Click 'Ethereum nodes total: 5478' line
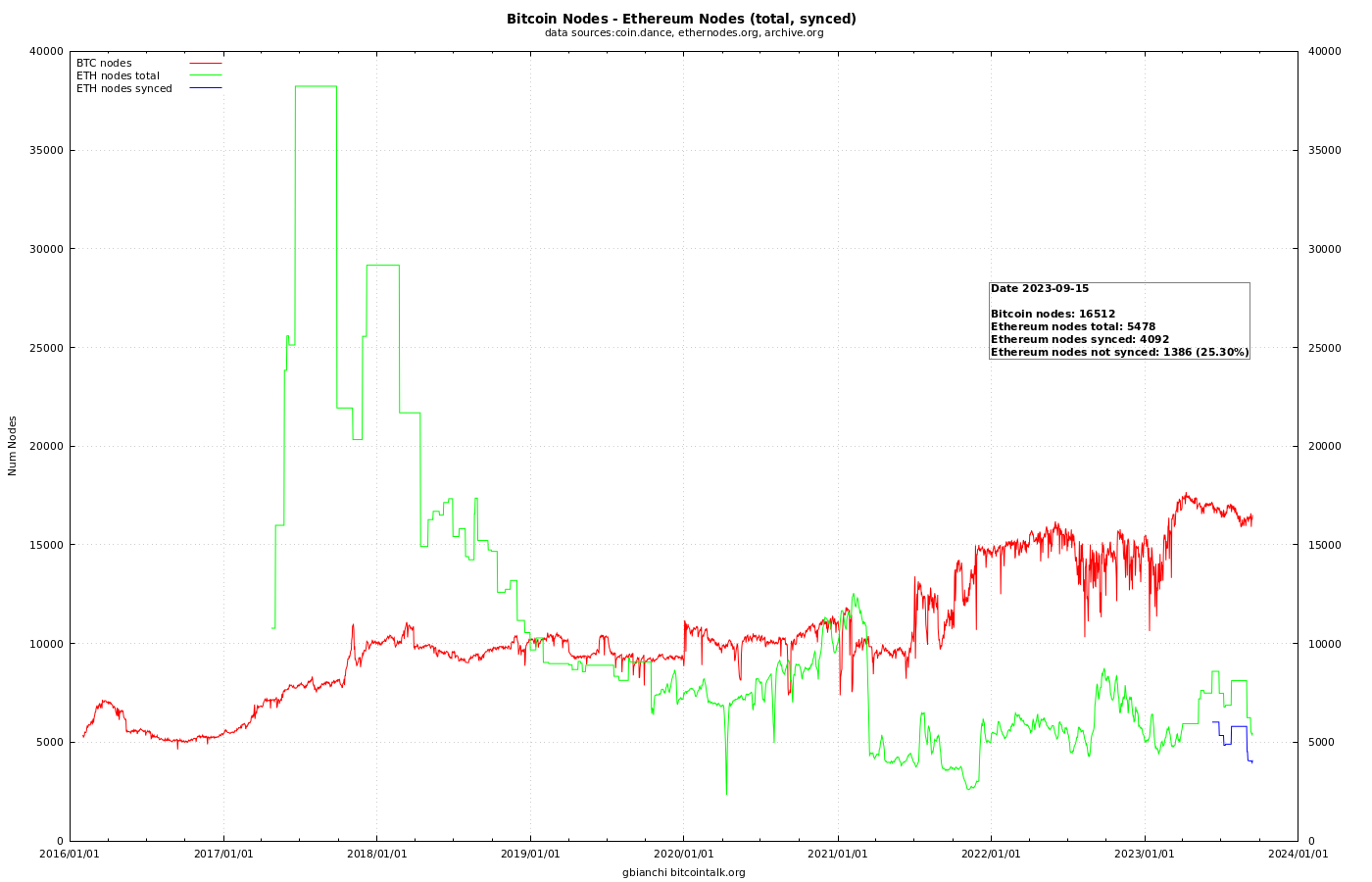Screen dimensions: 1372x882 point(1073,326)
